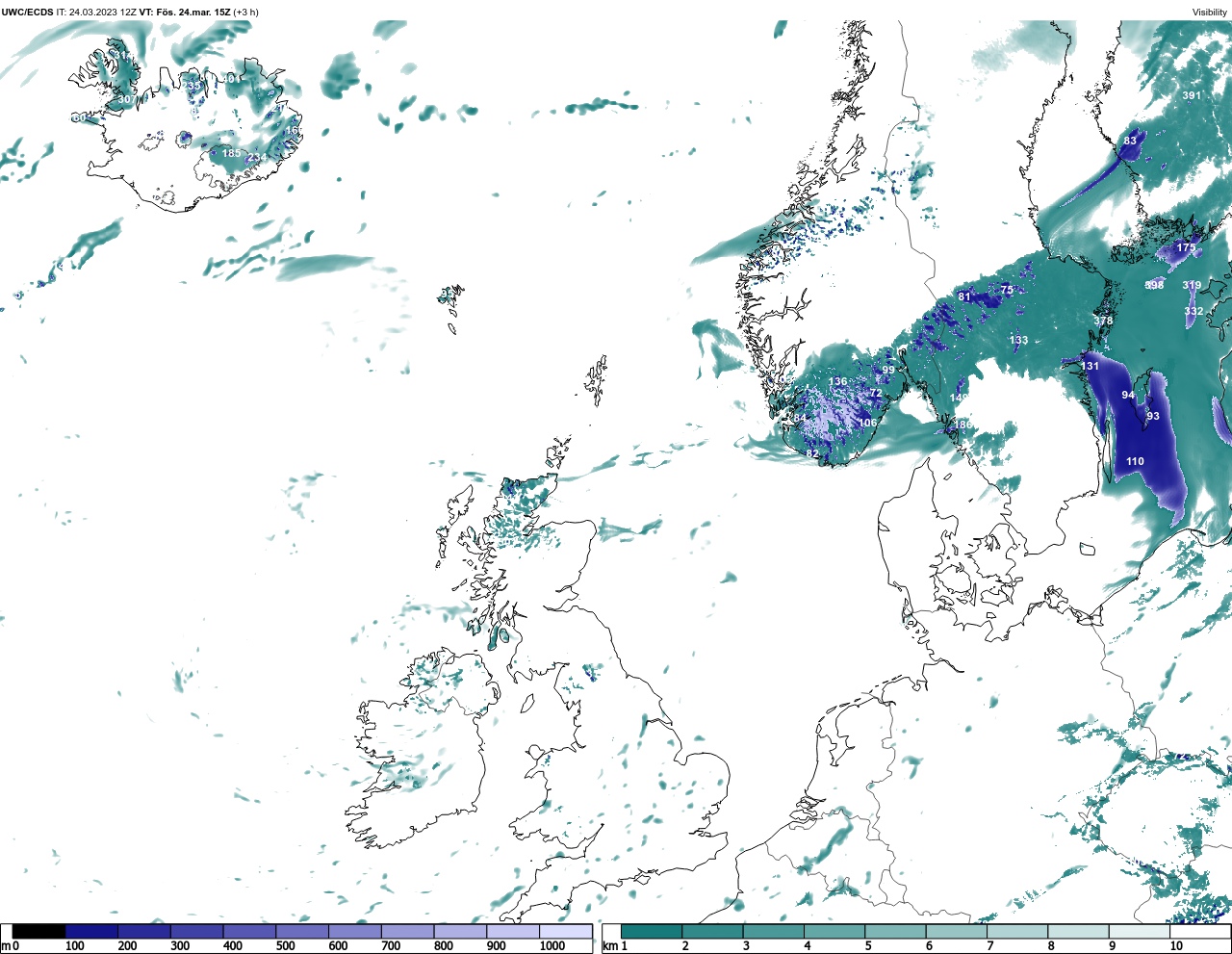Click the '500' tick label on metre legend
The height and width of the screenshot is (954, 1232).
[285, 946]
